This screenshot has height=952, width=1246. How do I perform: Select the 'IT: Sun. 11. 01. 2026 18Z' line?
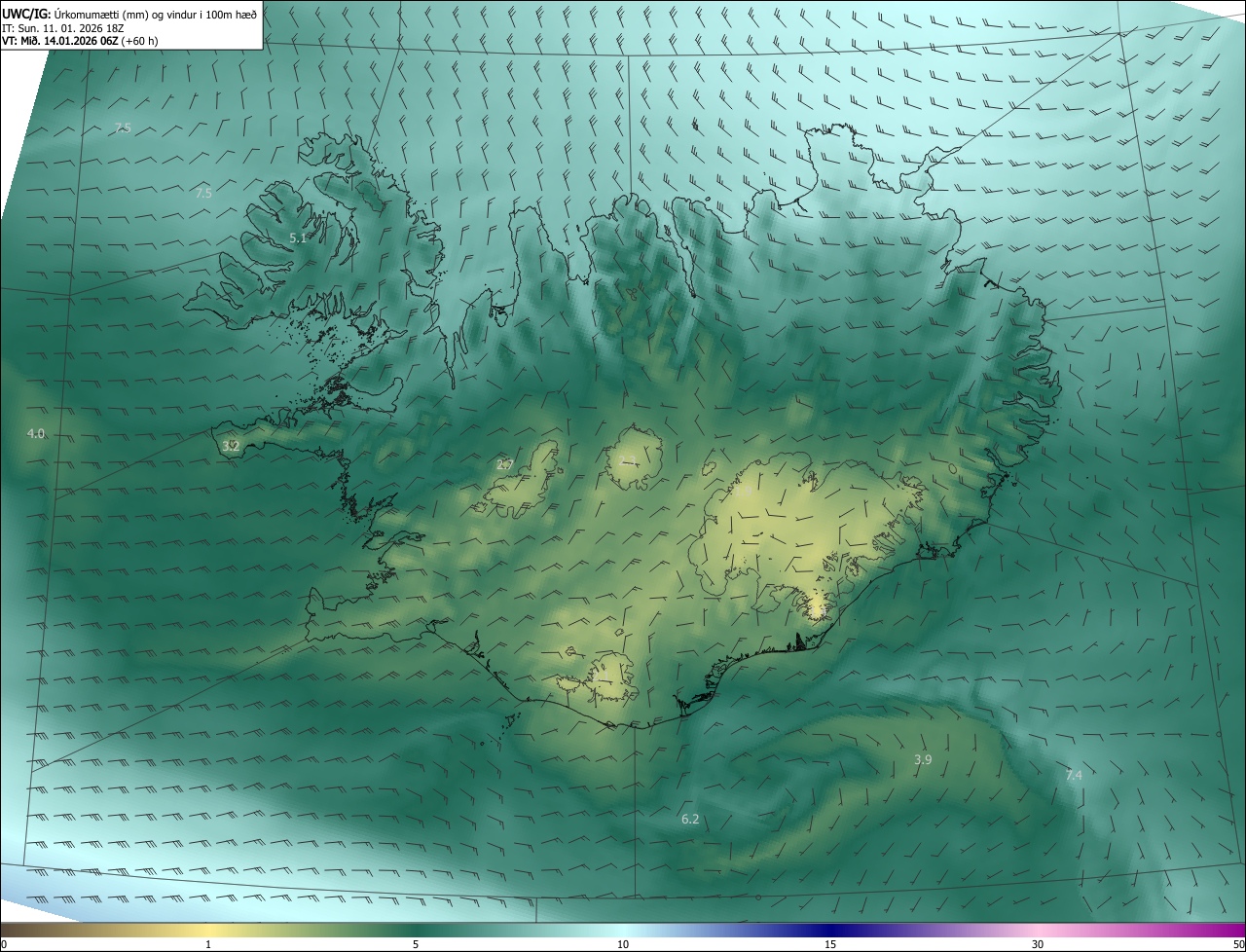63,28
